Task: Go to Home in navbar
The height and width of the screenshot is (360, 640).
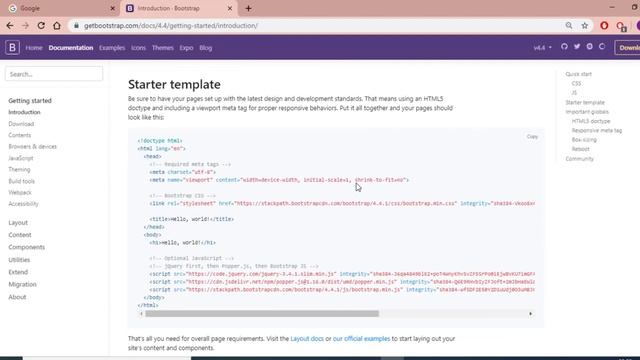Action: (x=34, y=48)
